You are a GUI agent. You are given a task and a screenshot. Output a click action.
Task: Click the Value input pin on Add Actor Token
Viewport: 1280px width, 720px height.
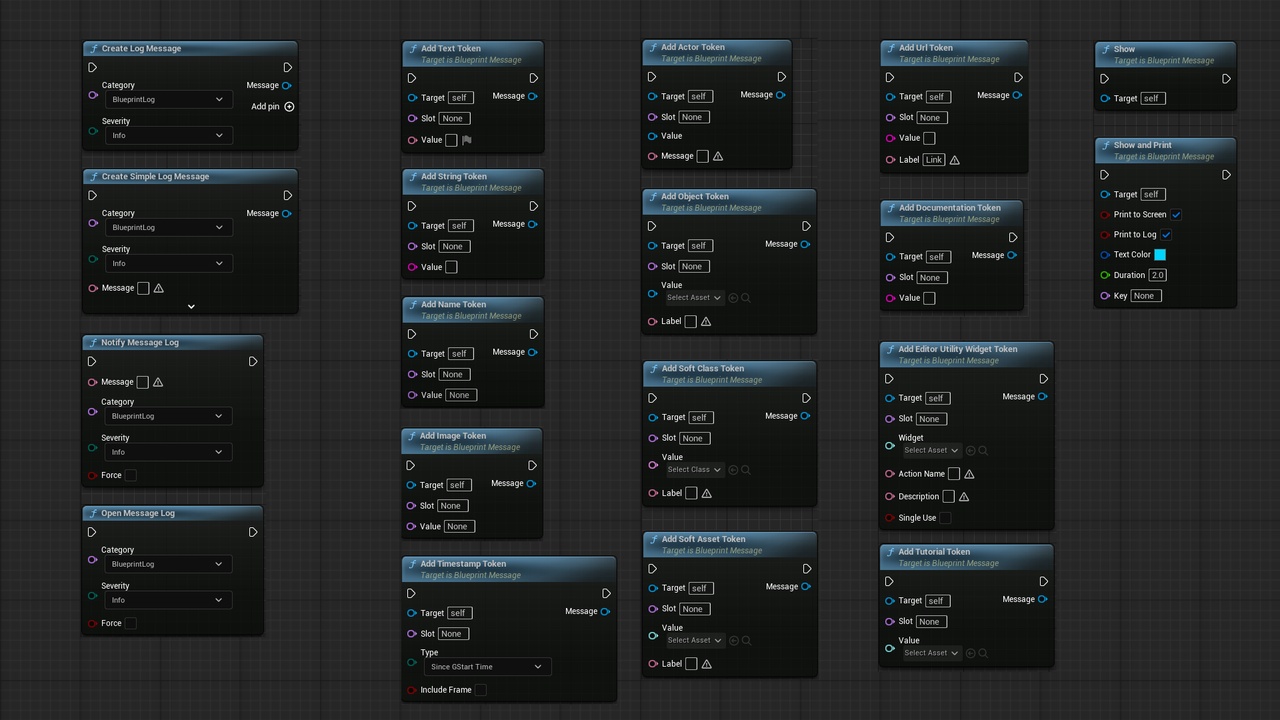[652, 136]
